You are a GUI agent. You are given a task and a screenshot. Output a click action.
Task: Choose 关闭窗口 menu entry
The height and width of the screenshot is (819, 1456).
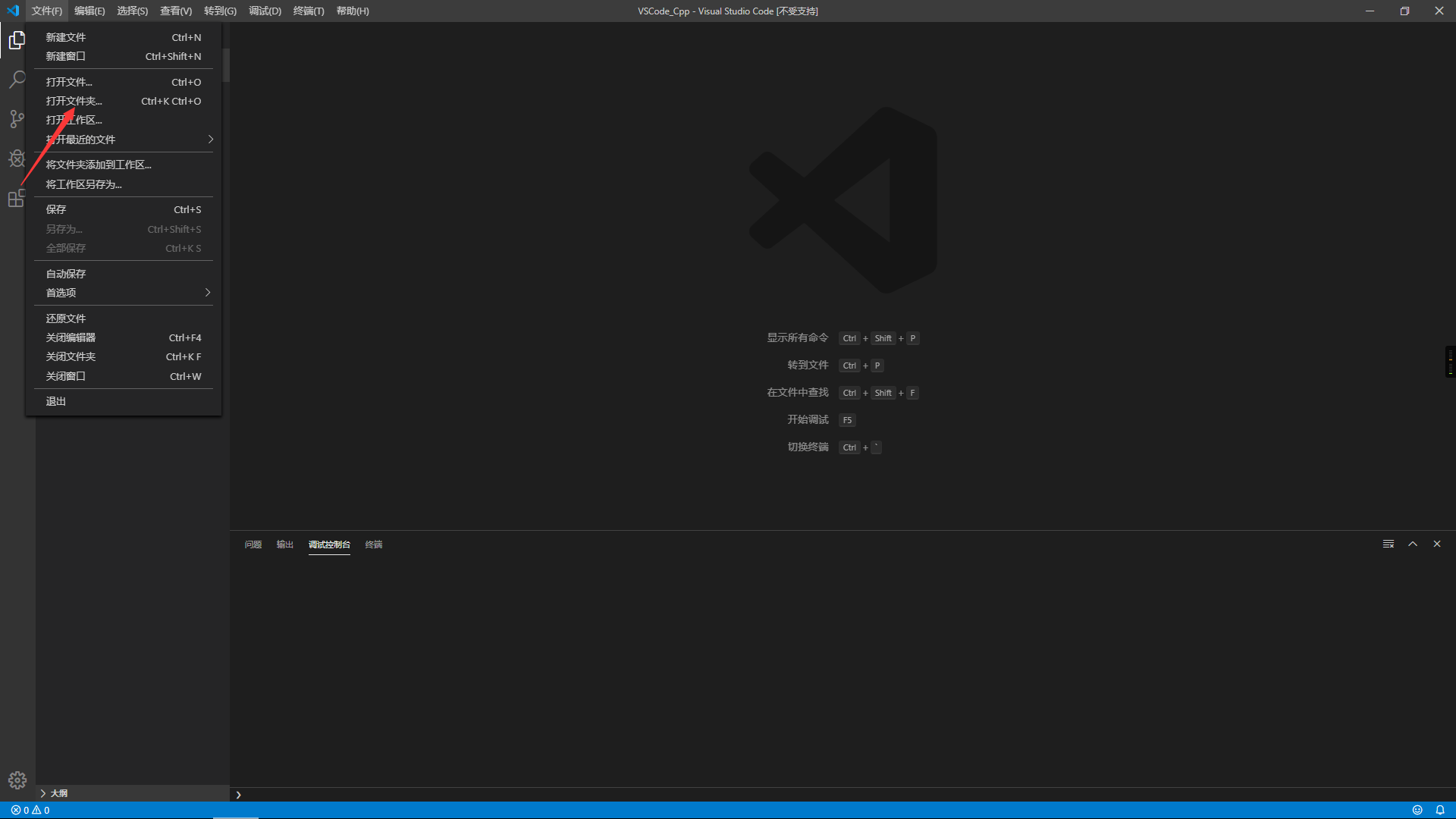pos(124,376)
